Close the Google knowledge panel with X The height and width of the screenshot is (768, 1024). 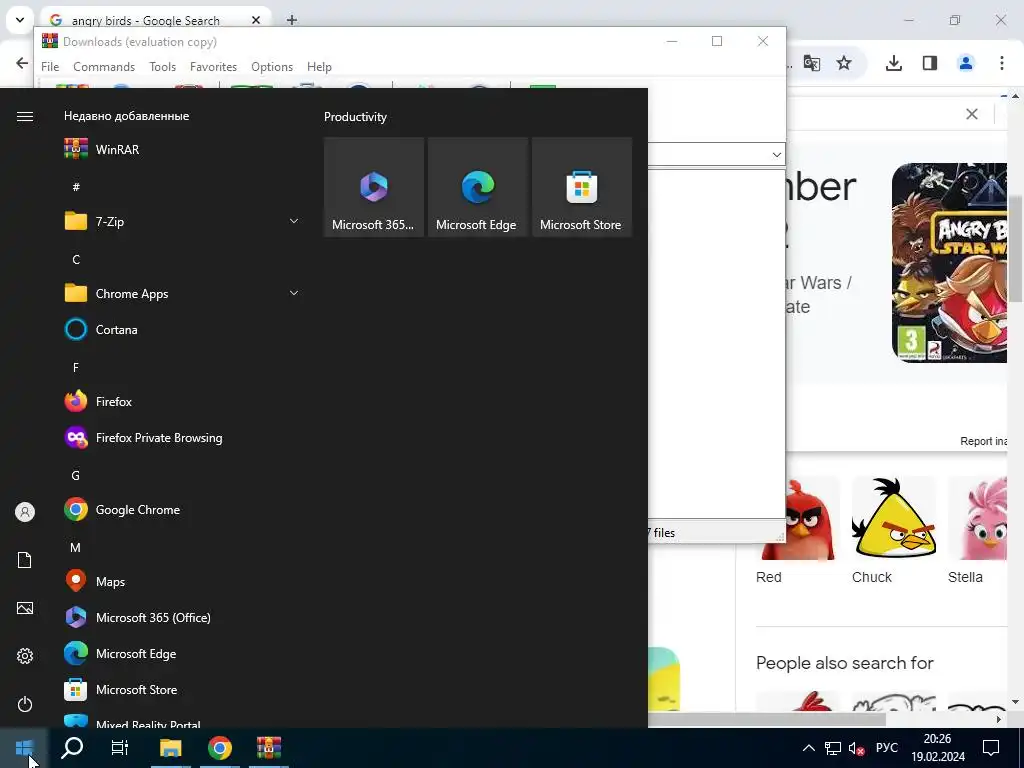pos(972,114)
